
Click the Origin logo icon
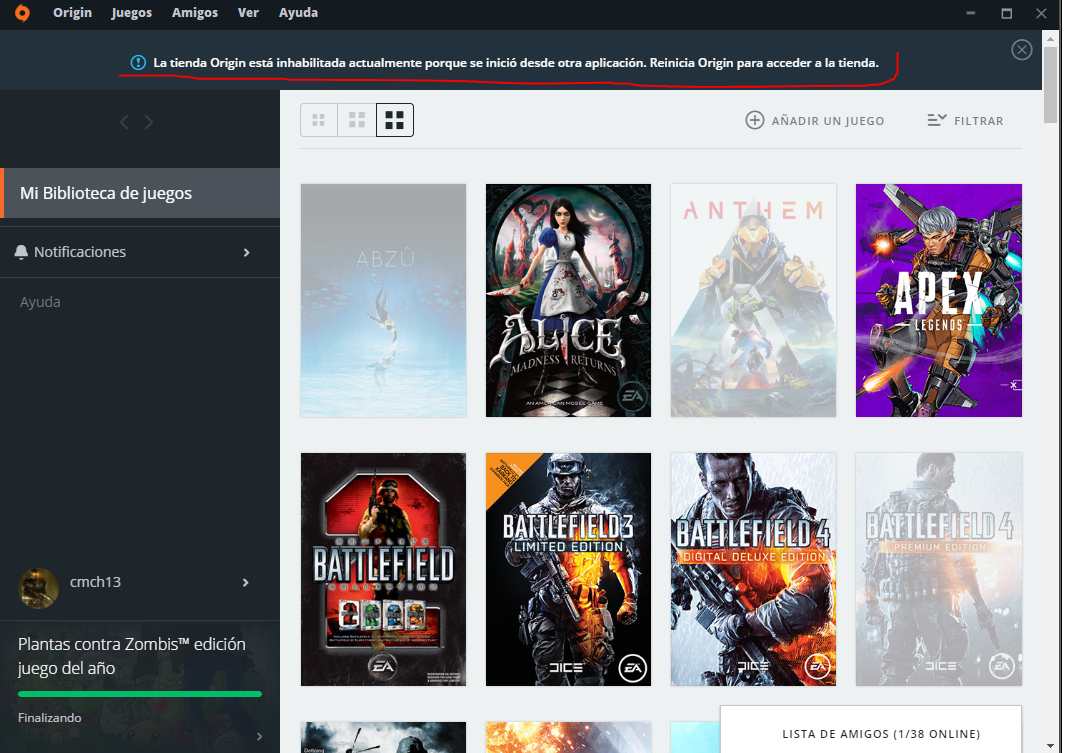point(22,13)
